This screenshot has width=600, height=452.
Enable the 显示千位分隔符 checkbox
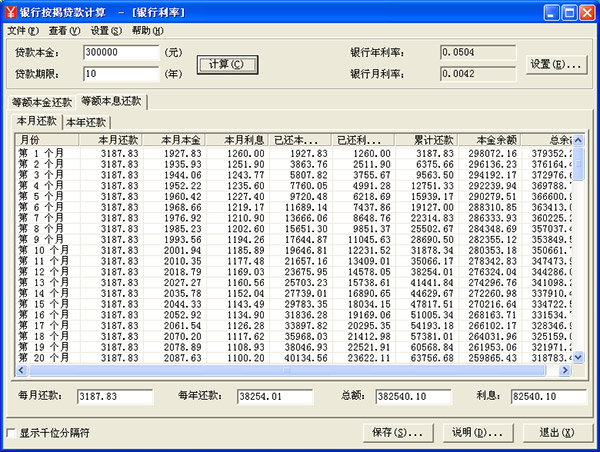click(x=11, y=433)
